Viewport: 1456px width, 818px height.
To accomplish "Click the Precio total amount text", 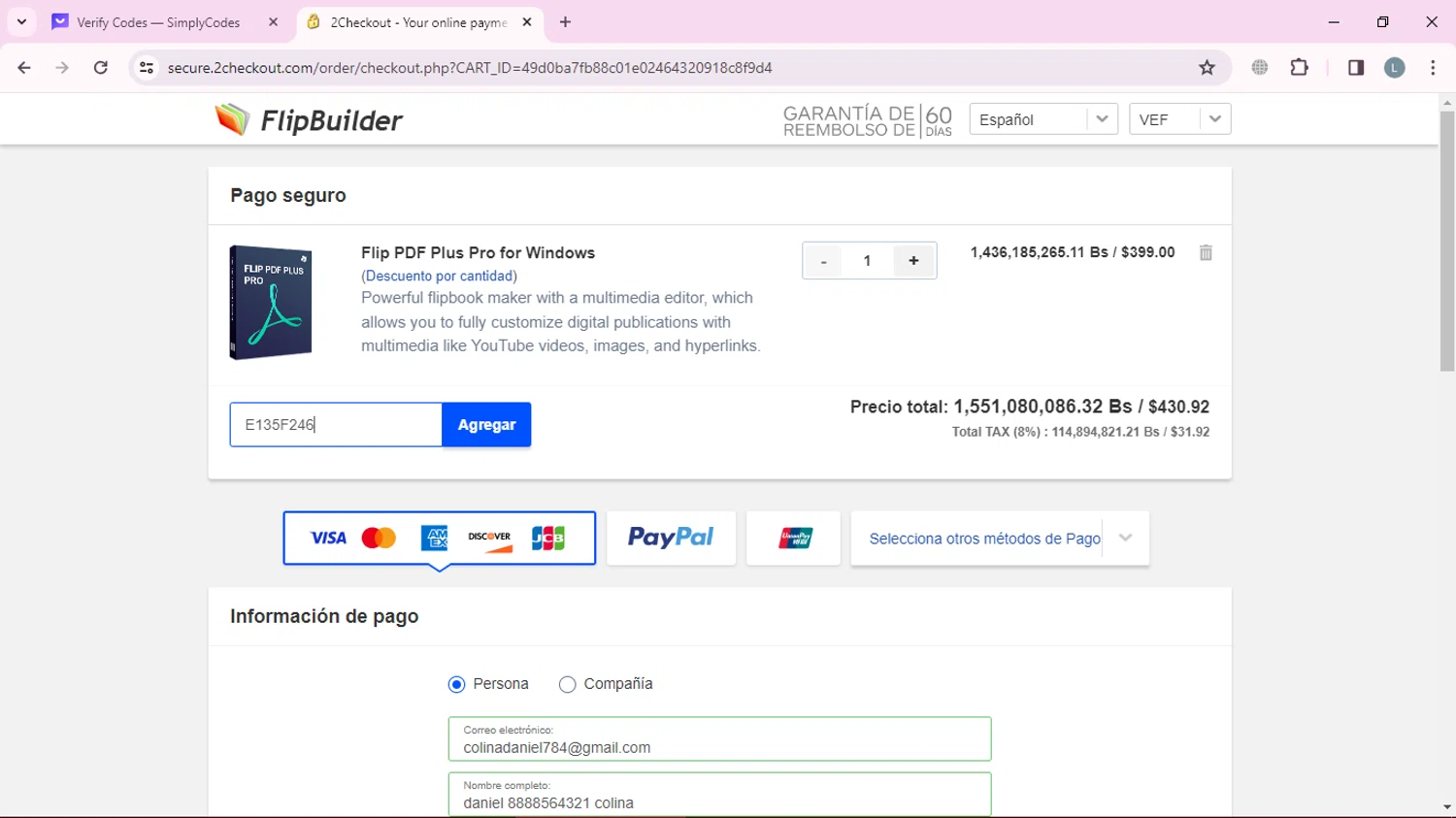I will (x=1030, y=407).
